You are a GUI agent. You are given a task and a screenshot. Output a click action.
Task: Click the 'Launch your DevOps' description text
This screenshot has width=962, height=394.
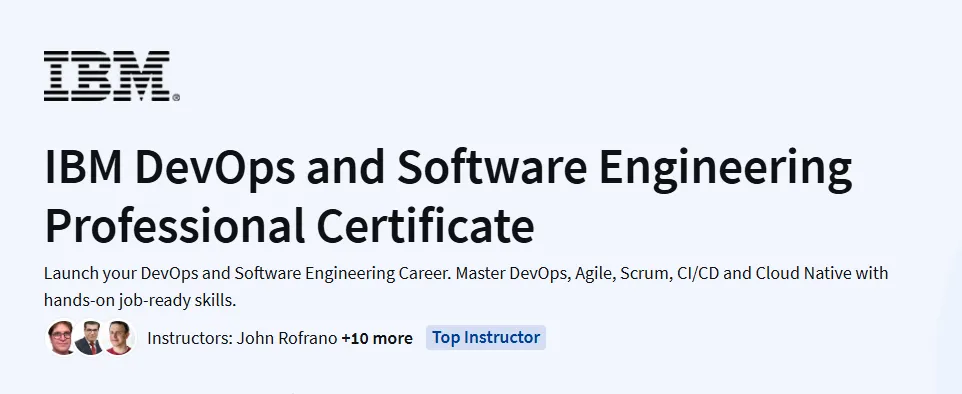pos(466,287)
